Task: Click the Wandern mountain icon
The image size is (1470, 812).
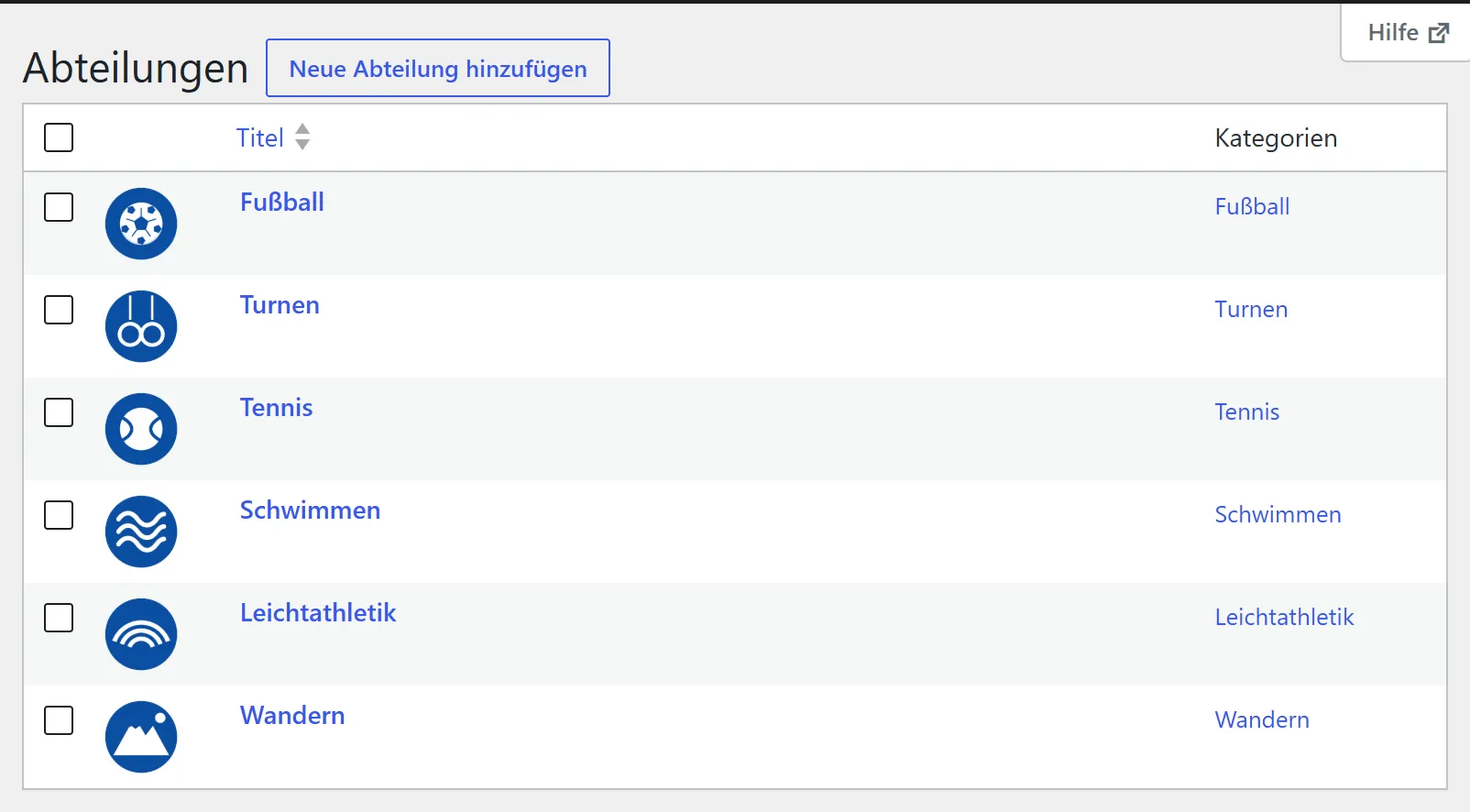Action: (141, 737)
